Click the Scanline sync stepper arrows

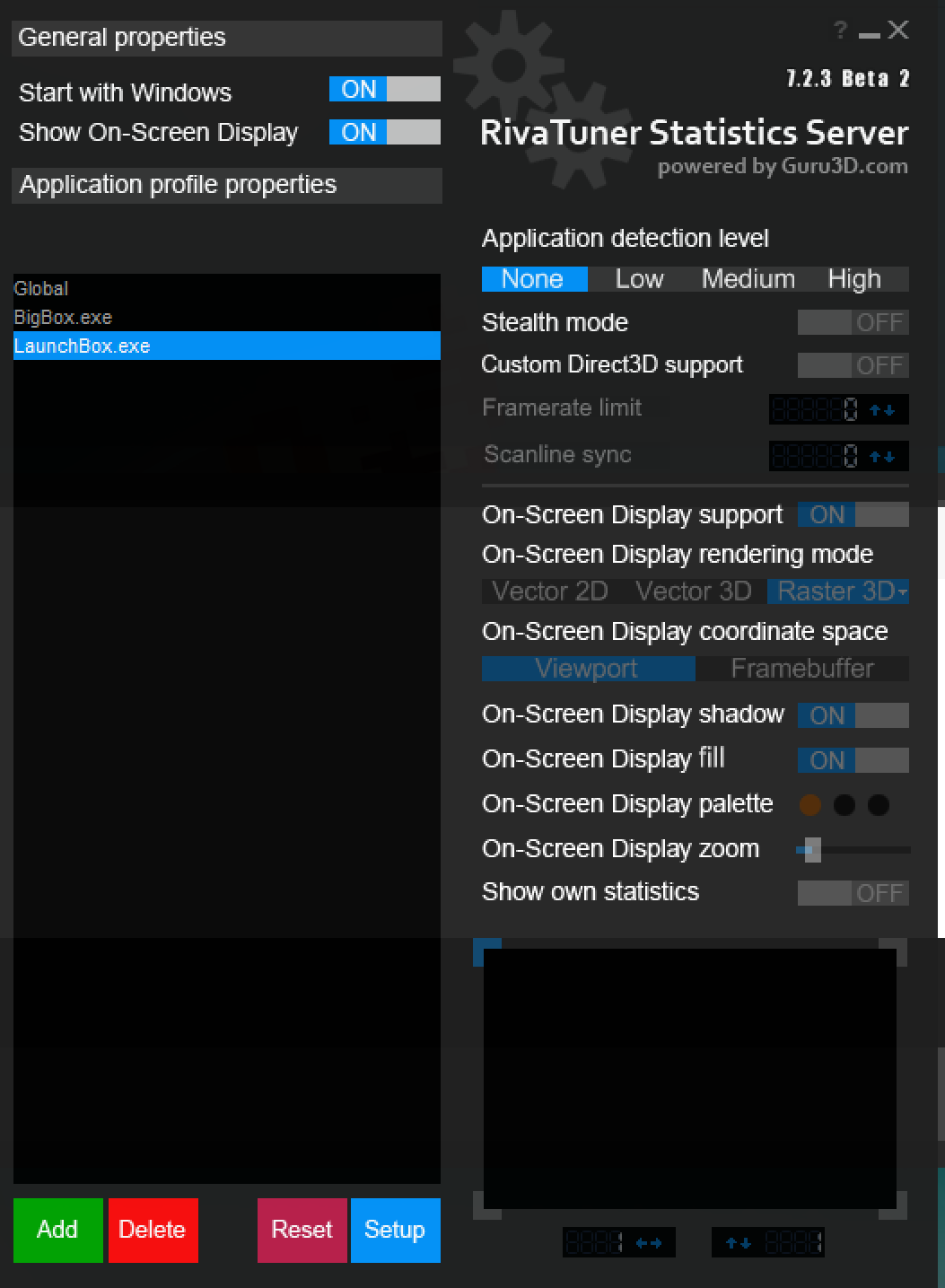tap(883, 457)
